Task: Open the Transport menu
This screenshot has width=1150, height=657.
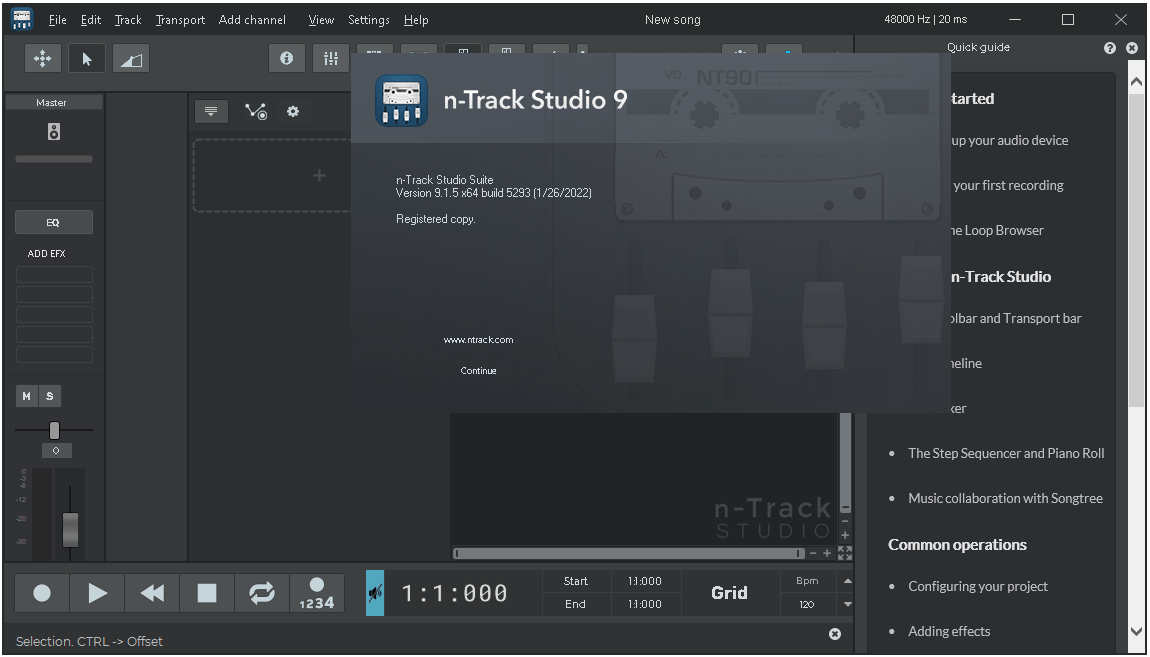Action: 180,20
